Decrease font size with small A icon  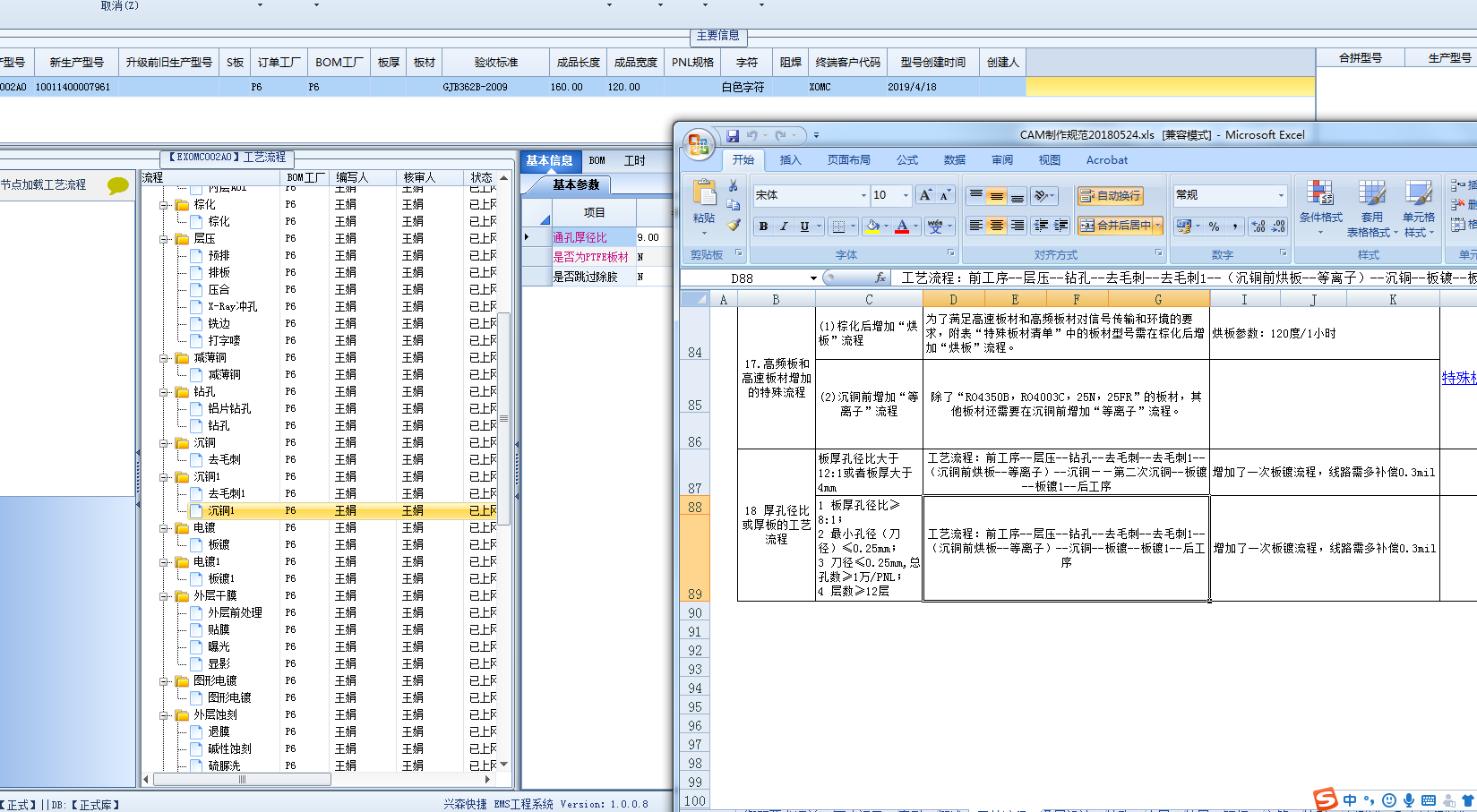pos(944,195)
